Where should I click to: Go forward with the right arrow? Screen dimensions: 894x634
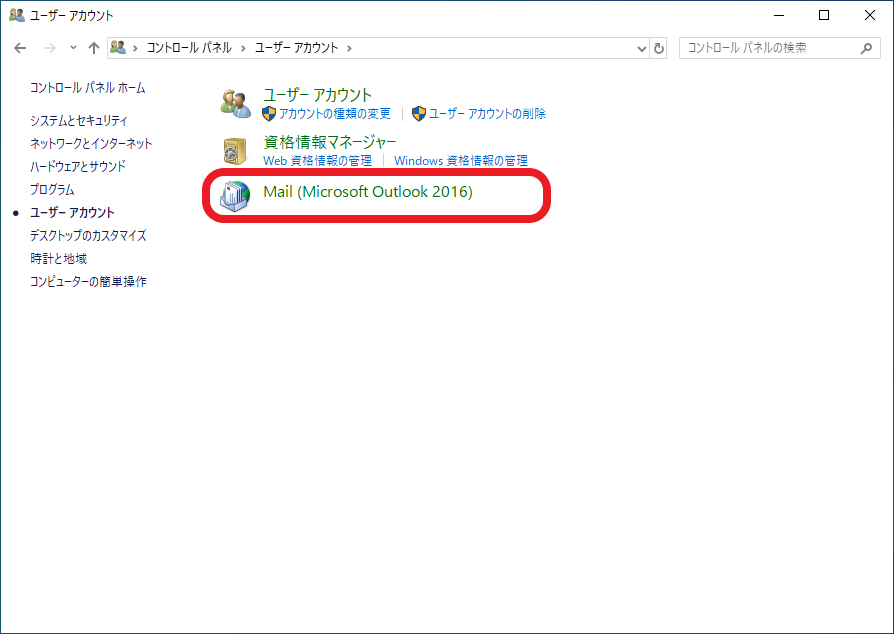click(50, 48)
